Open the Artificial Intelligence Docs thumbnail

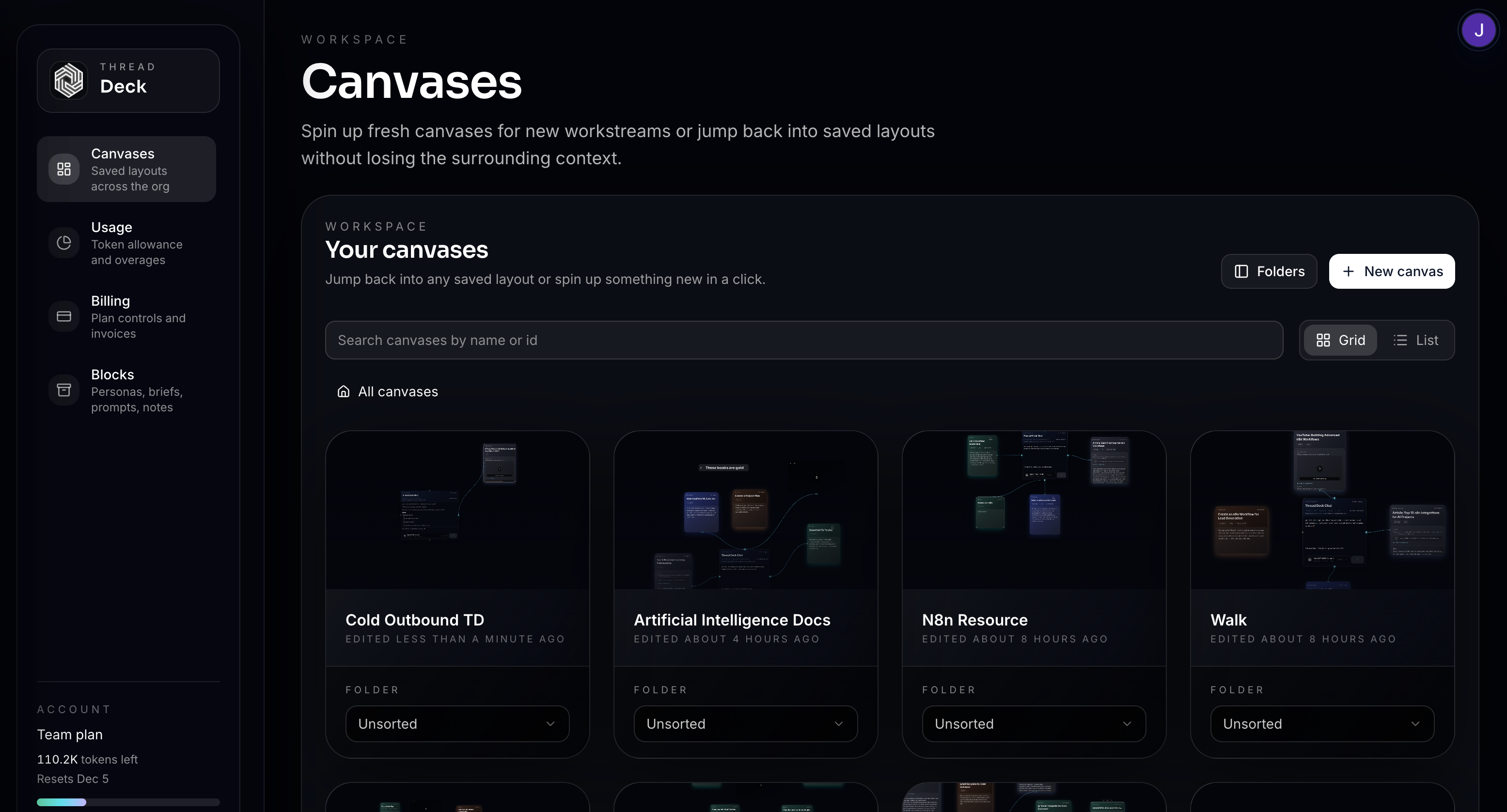pyautogui.click(x=745, y=510)
